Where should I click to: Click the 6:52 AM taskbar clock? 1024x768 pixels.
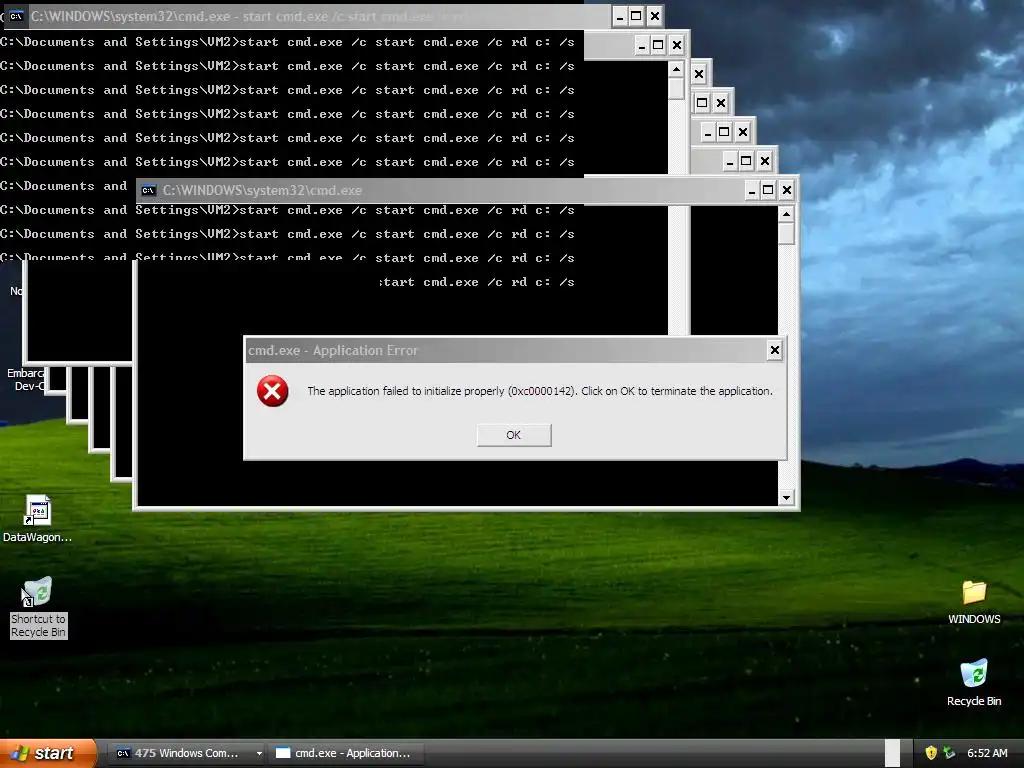[987, 753]
